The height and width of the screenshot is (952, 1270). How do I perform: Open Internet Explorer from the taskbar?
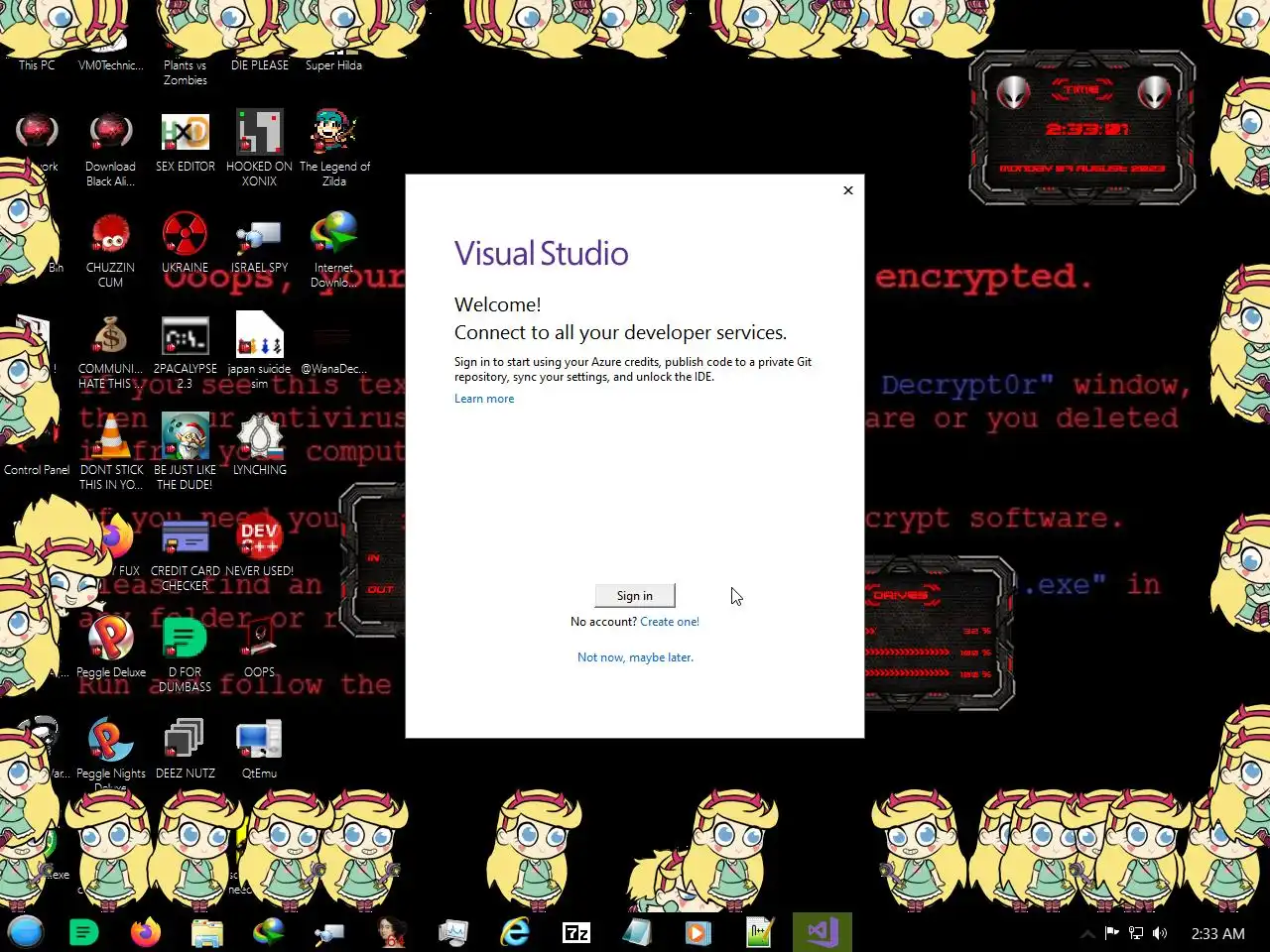515,932
